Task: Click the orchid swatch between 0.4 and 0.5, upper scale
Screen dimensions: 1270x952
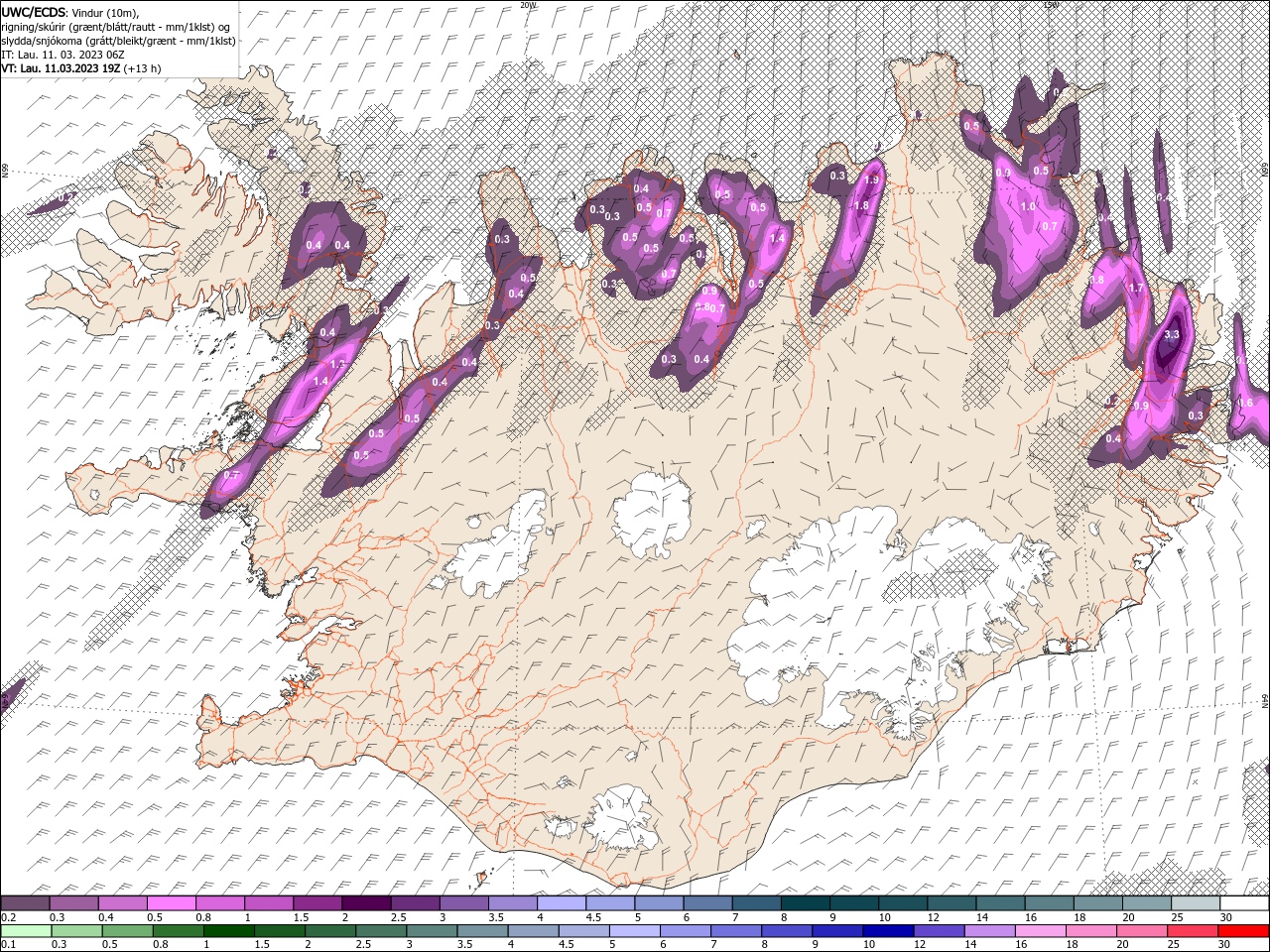Action: (x=122, y=903)
